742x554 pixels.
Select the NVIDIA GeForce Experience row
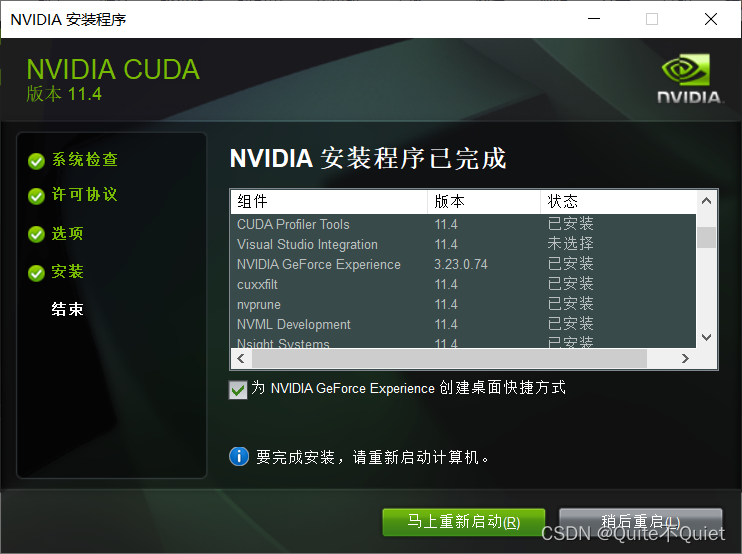click(463, 264)
